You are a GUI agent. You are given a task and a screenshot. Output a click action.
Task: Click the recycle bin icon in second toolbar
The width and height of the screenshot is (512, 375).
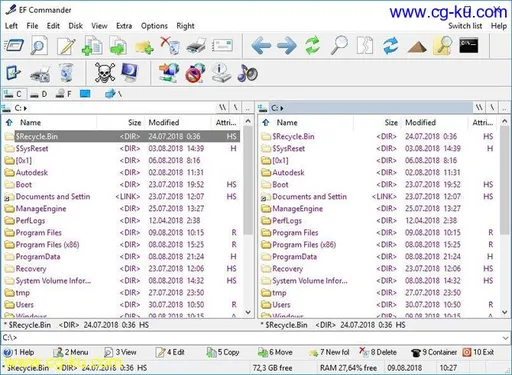coord(66,73)
